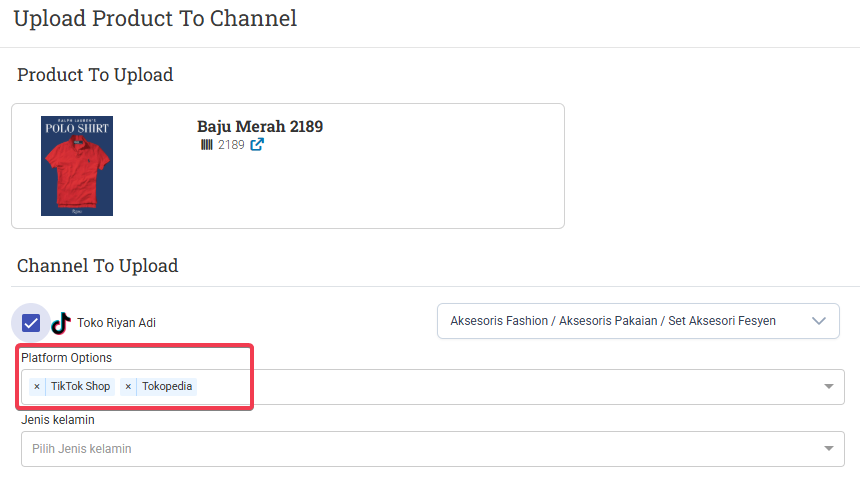Viewport: 860px width, 482px height.
Task: Open external link icon beside SKU 2189
Action: point(257,144)
